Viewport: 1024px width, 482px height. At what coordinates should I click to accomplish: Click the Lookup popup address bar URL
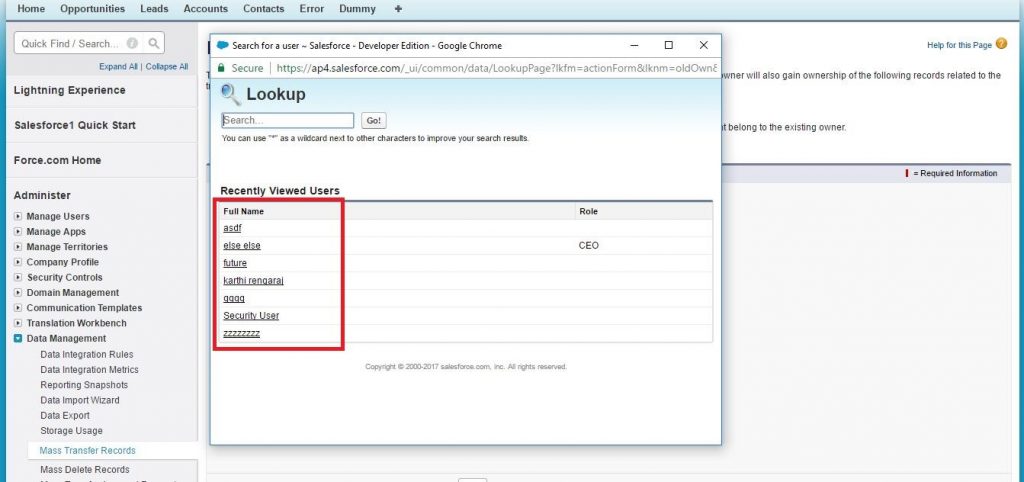pos(496,68)
